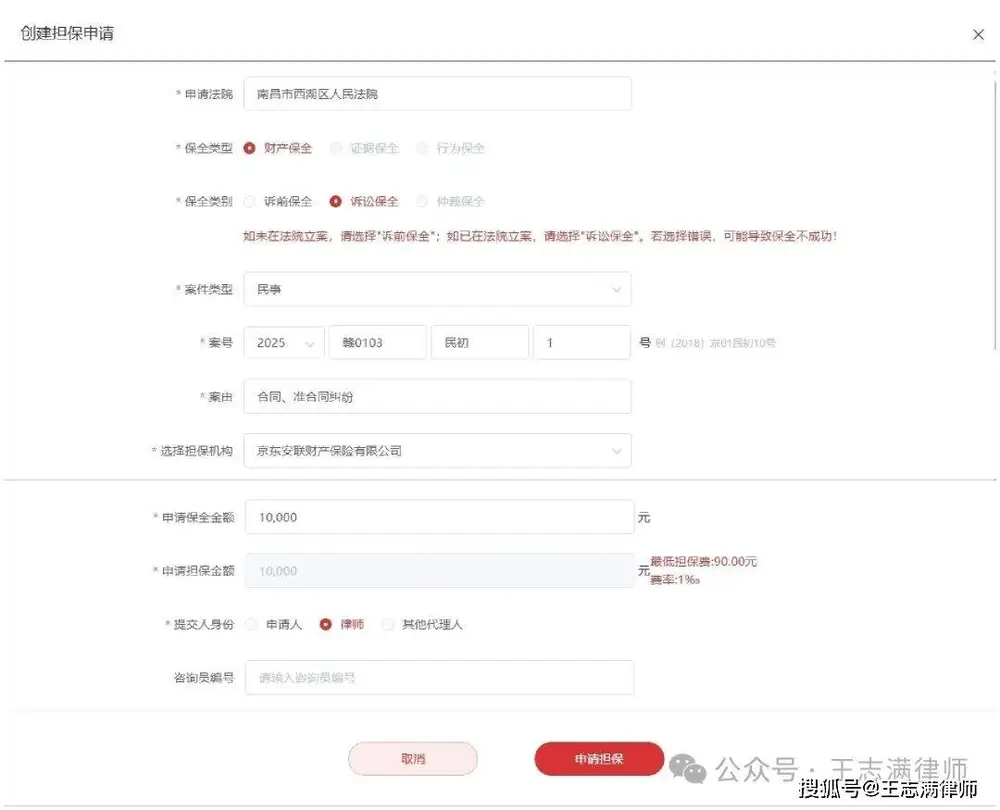Expand the 案件类型 dropdown chevron
Screen dimensions: 1000x810
pyautogui.click(x=616, y=290)
